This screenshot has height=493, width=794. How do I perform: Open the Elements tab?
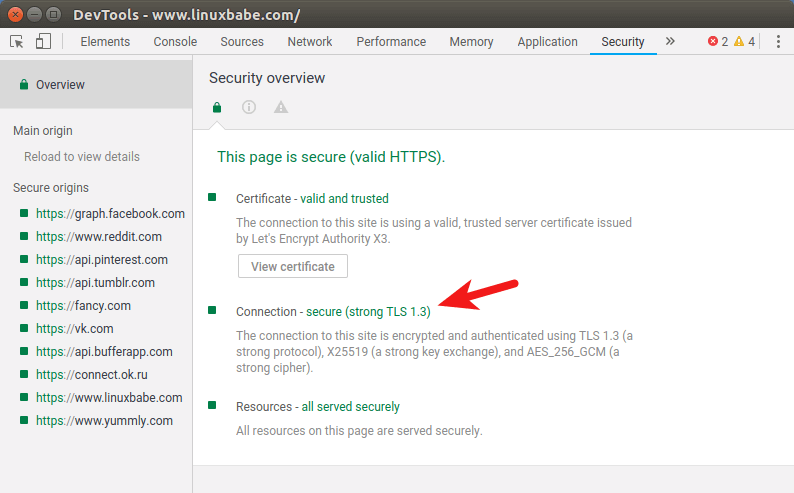pyautogui.click(x=105, y=42)
